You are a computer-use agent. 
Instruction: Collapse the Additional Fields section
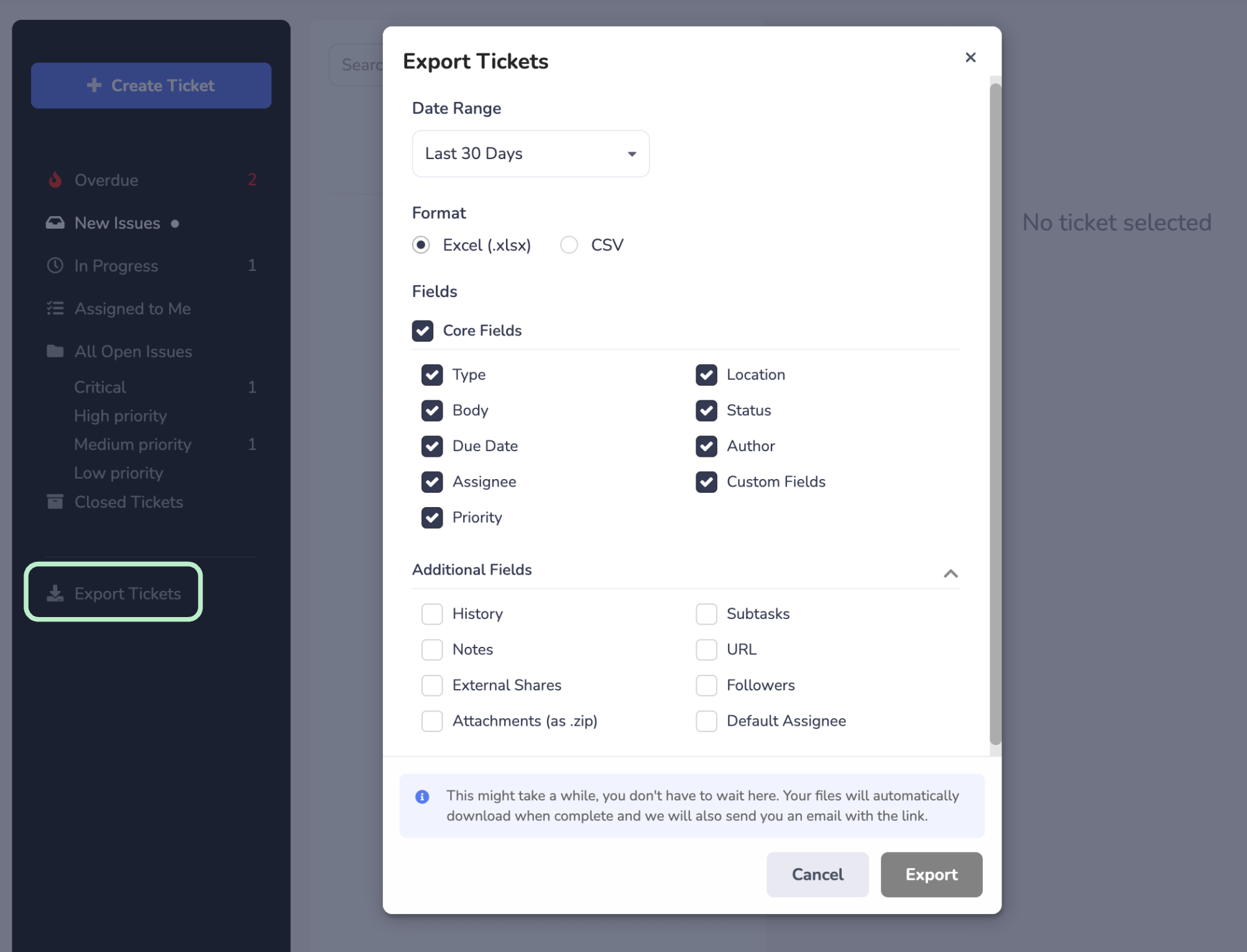pos(950,574)
